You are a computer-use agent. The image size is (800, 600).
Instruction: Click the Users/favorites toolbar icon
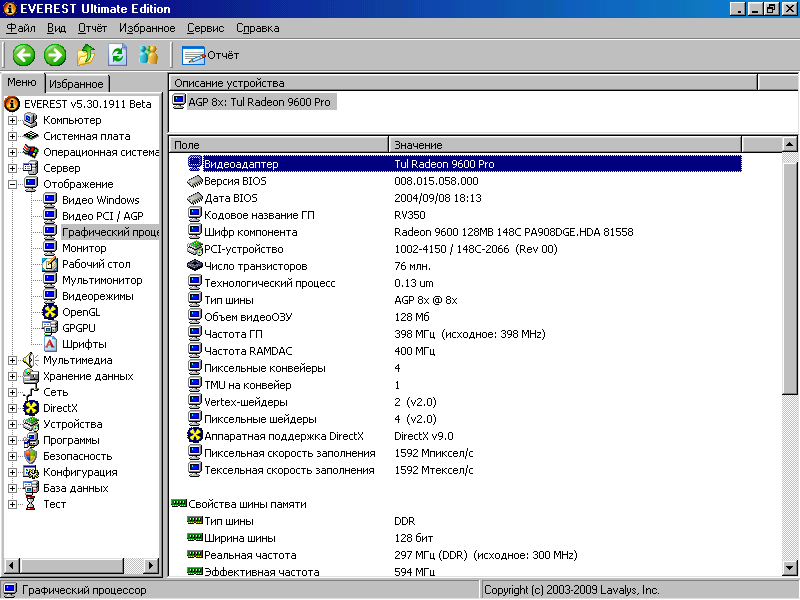tap(148, 55)
